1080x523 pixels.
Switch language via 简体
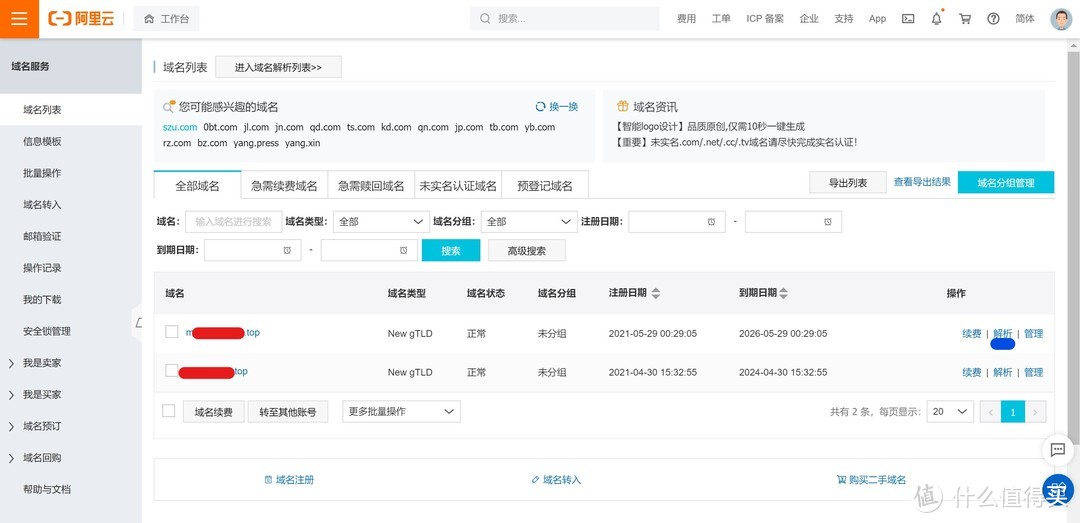(x=1025, y=19)
